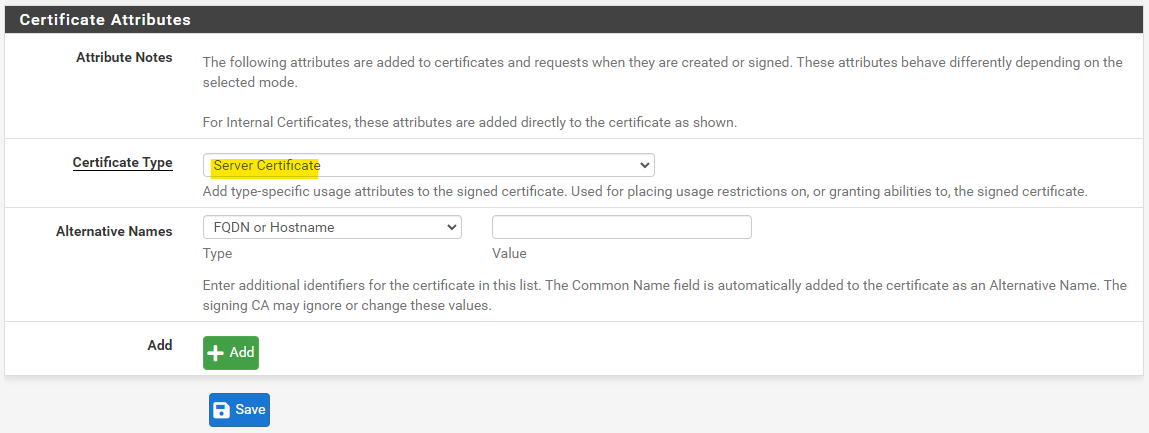Viewport: 1149px width, 433px height.
Task: Click the Add row label text
Action: (160, 345)
